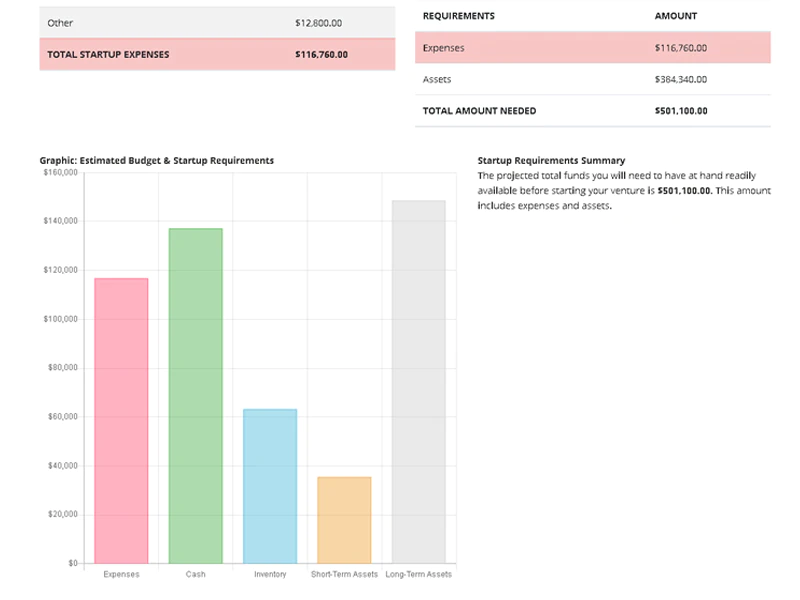Click the REQUIREMENTS column header
800x600 pixels.
459,16
